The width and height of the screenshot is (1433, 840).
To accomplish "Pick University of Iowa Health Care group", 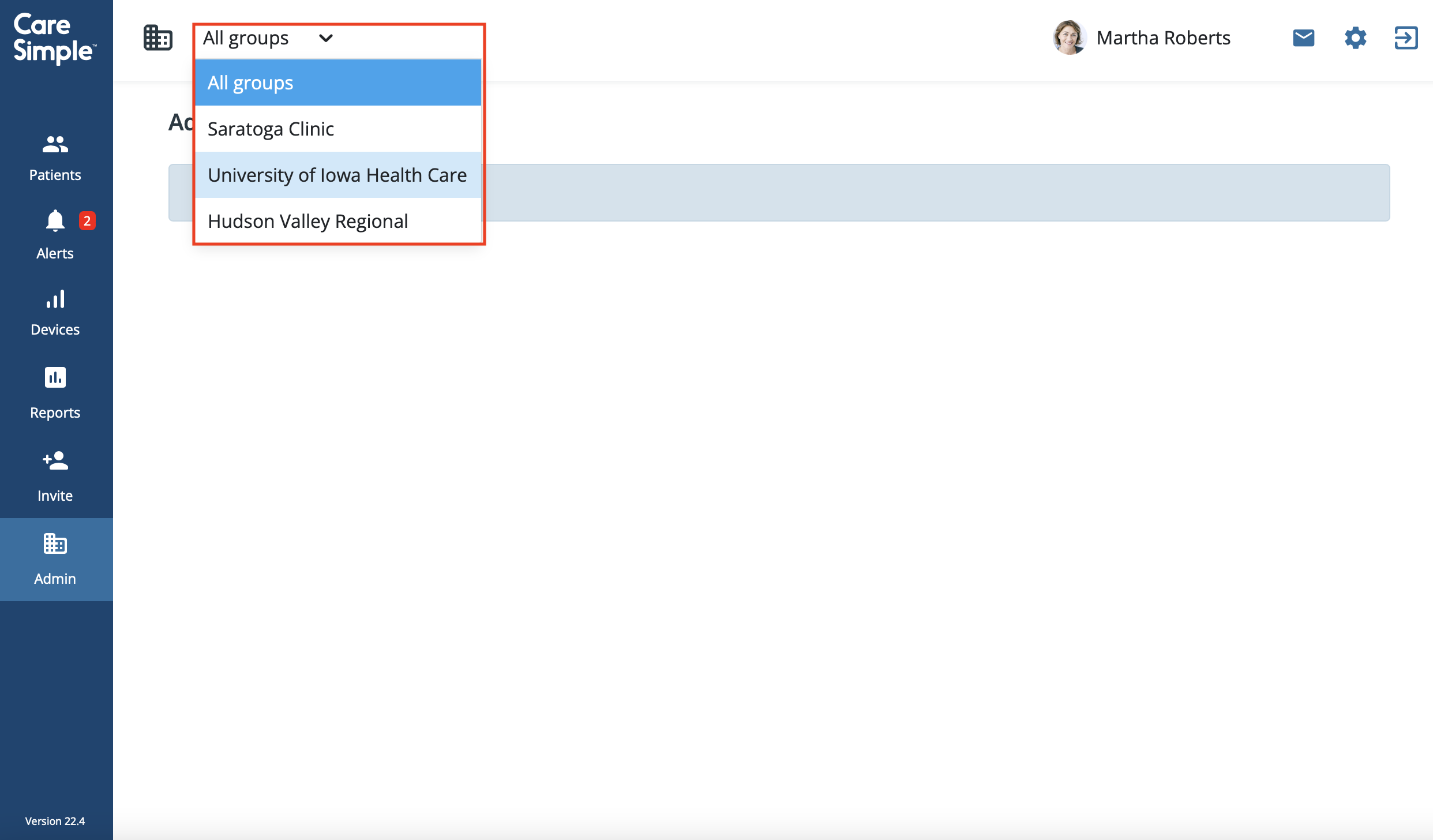I will coord(337,175).
